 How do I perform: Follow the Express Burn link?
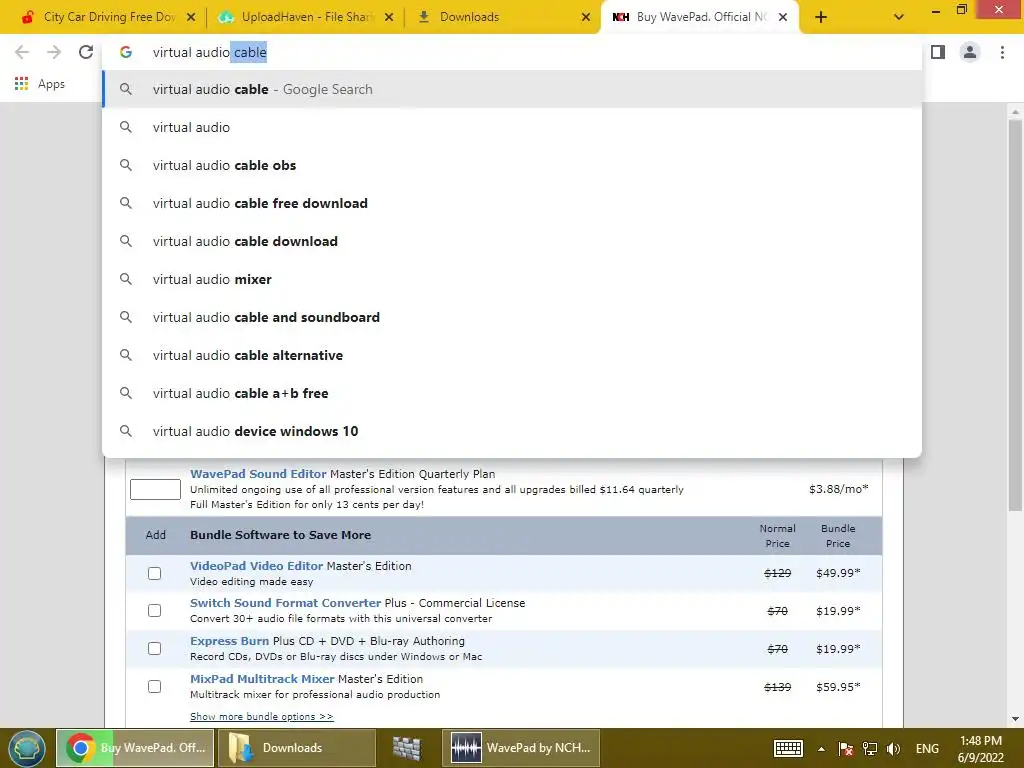point(229,641)
